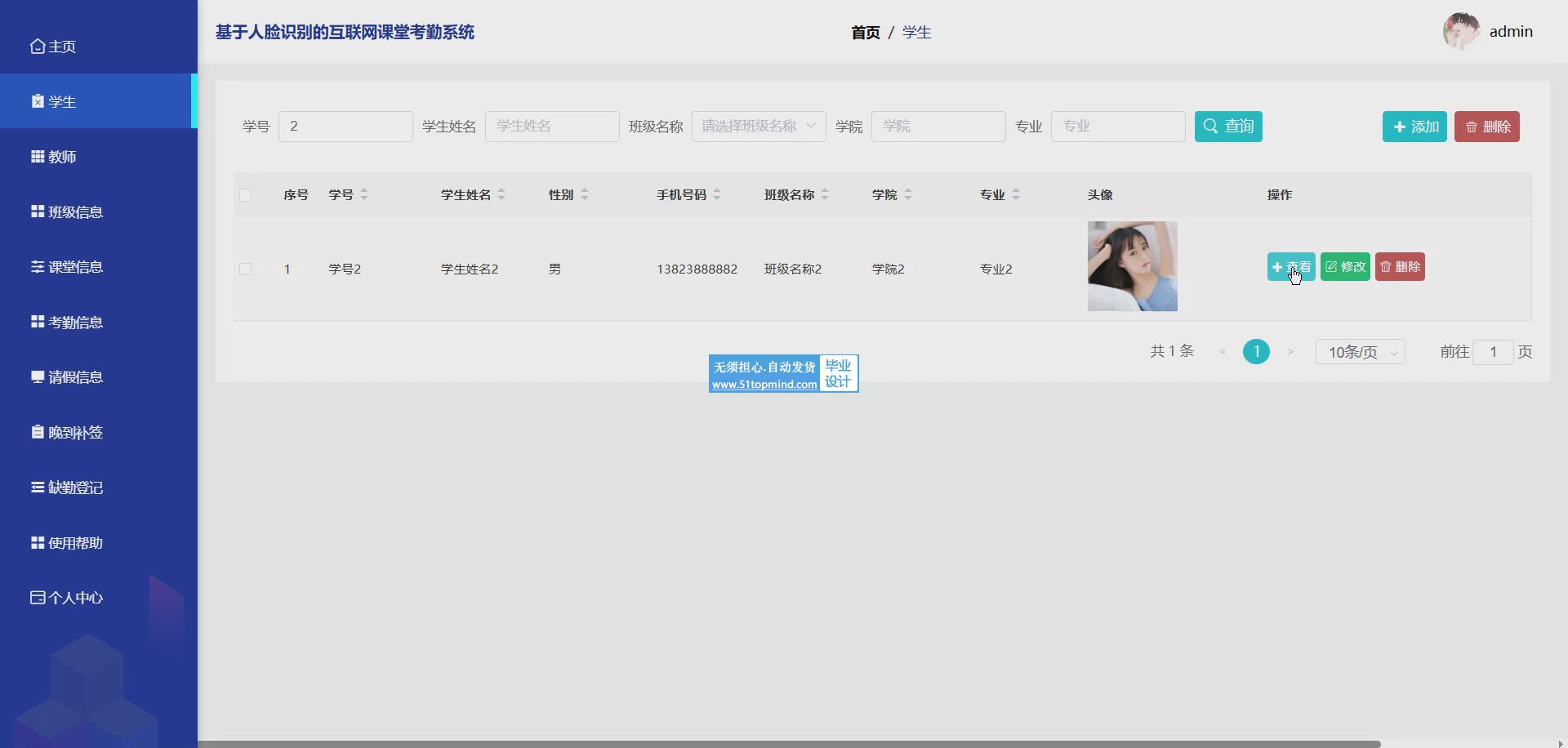Sort table by 学号 column arrows

pos(364,194)
